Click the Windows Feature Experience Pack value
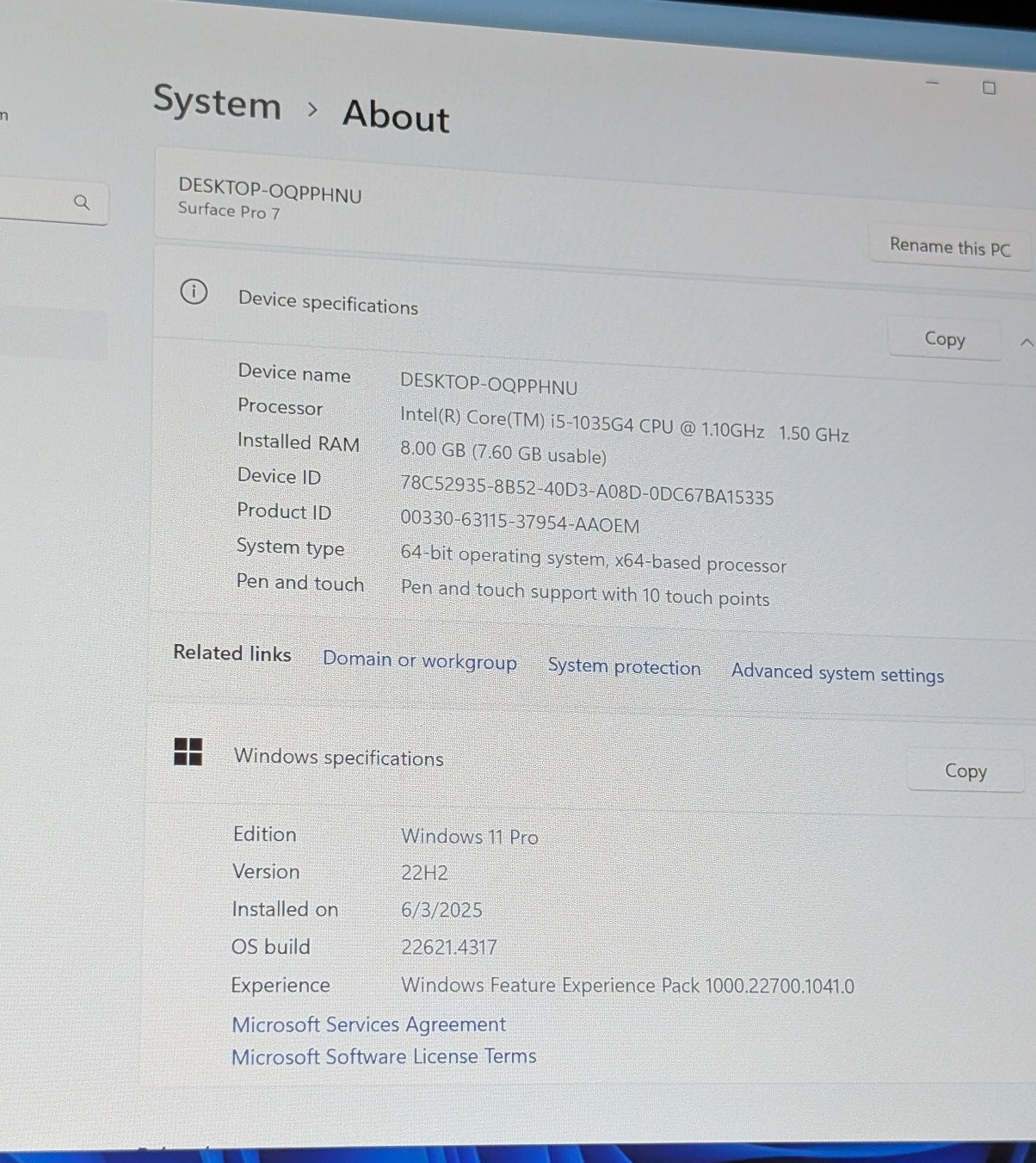The image size is (1036, 1163). (x=628, y=986)
